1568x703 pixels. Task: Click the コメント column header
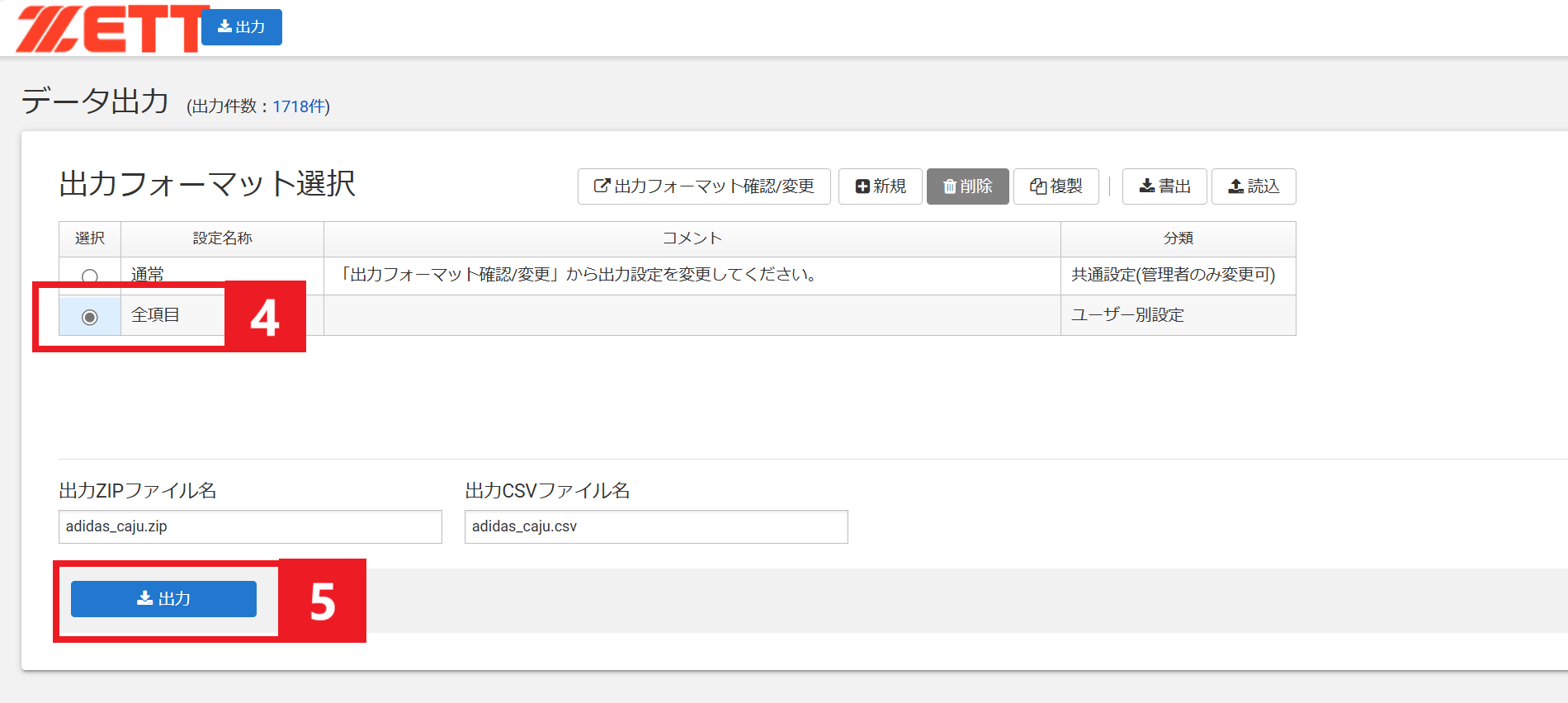pyautogui.click(x=692, y=238)
